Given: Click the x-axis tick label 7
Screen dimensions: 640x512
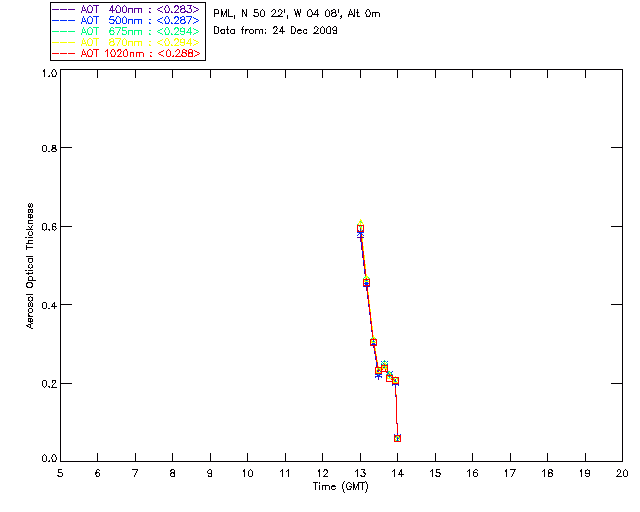Looking at the screenshot, I should tap(135, 473).
